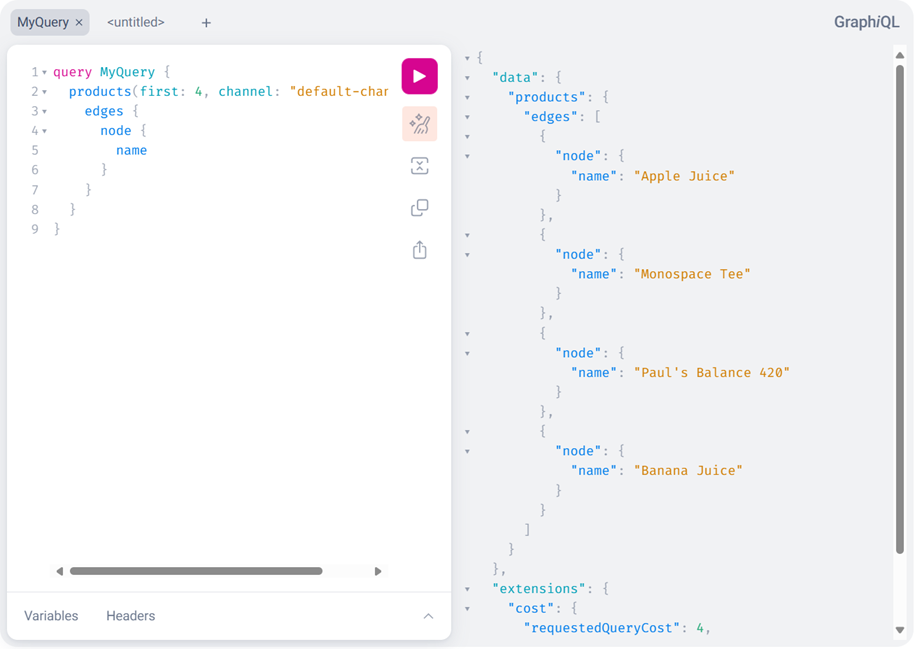
Task: Open the Headers editor
Action: coord(131,616)
